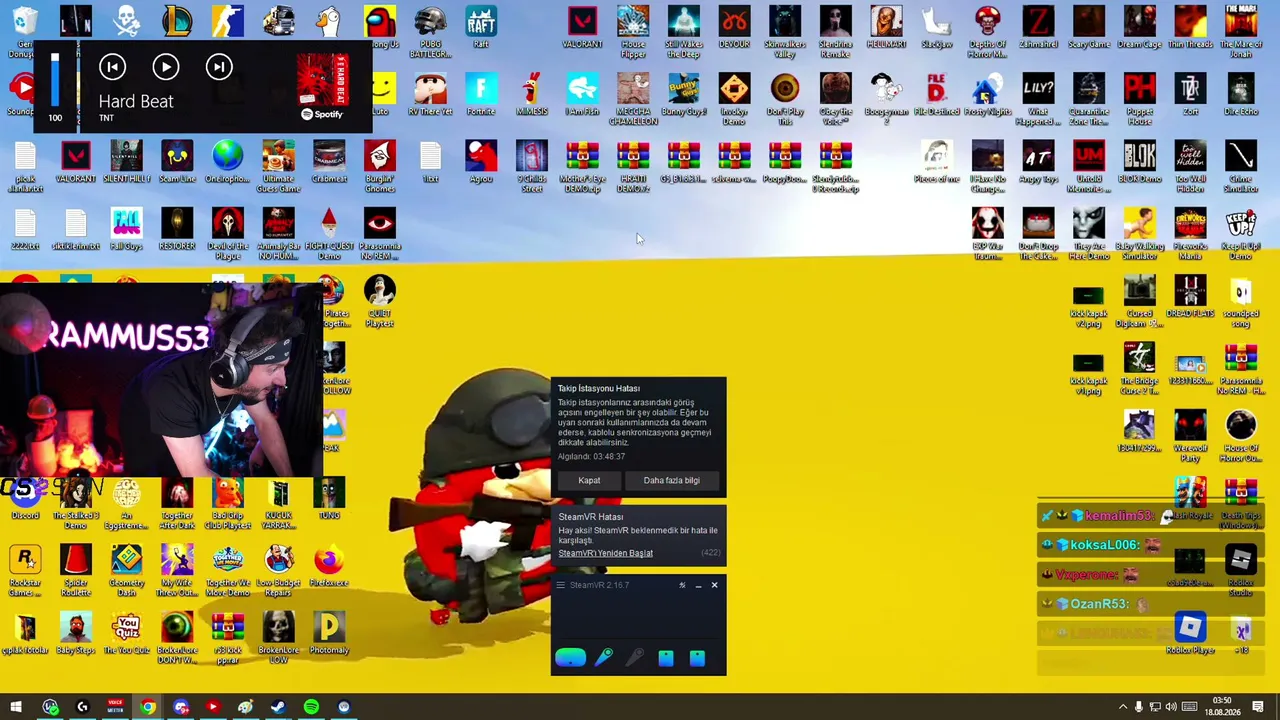Select the Crabmeat desktop icon

pos(329,161)
